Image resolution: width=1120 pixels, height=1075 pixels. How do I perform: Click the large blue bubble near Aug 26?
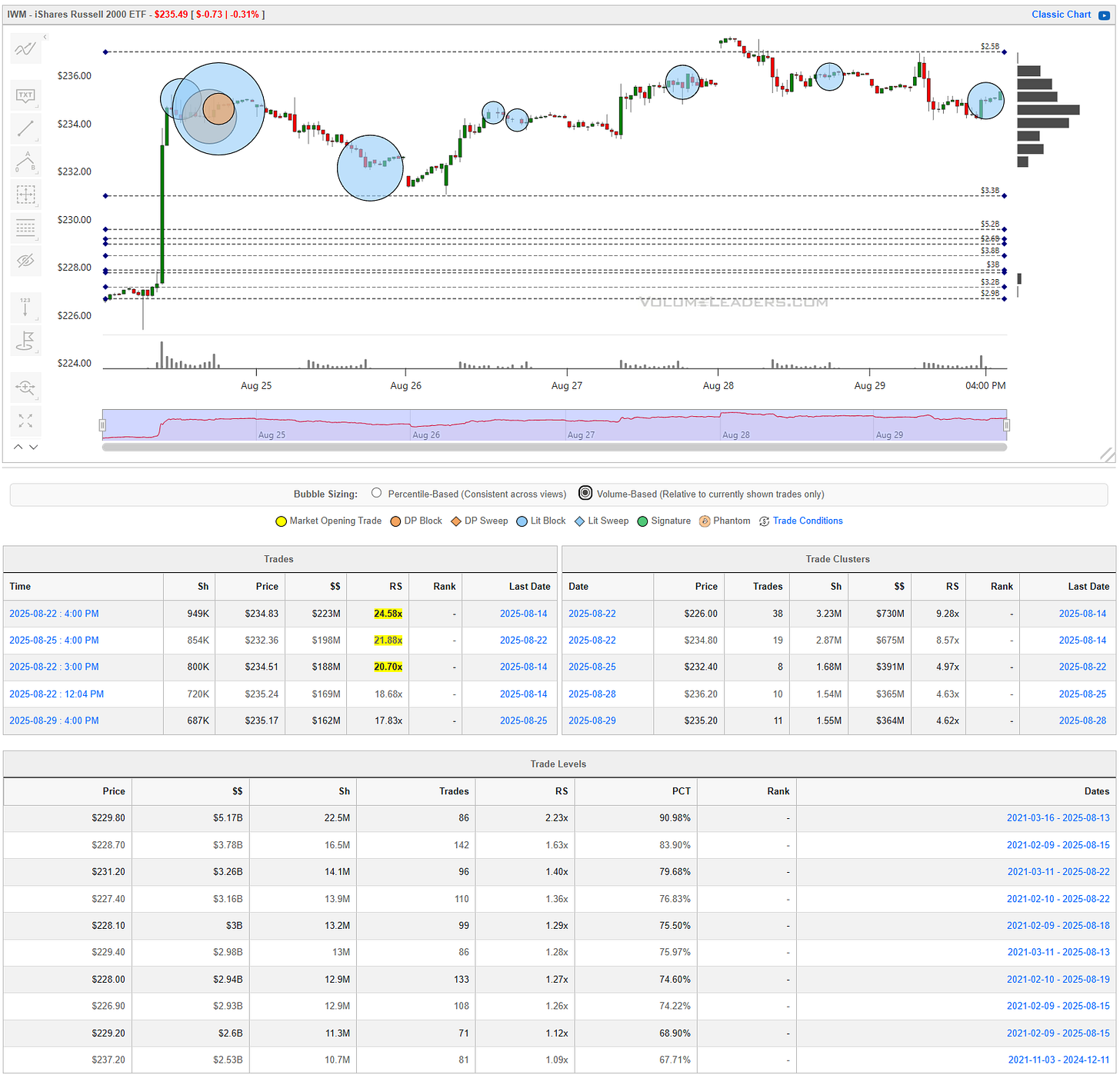(x=370, y=168)
